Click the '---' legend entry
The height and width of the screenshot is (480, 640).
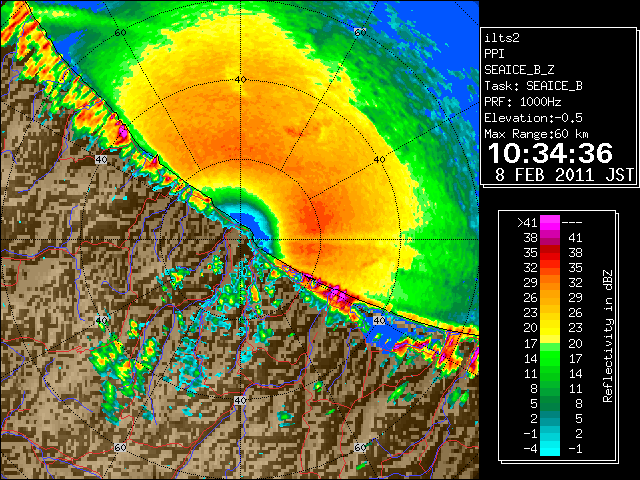[x=572, y=223]
